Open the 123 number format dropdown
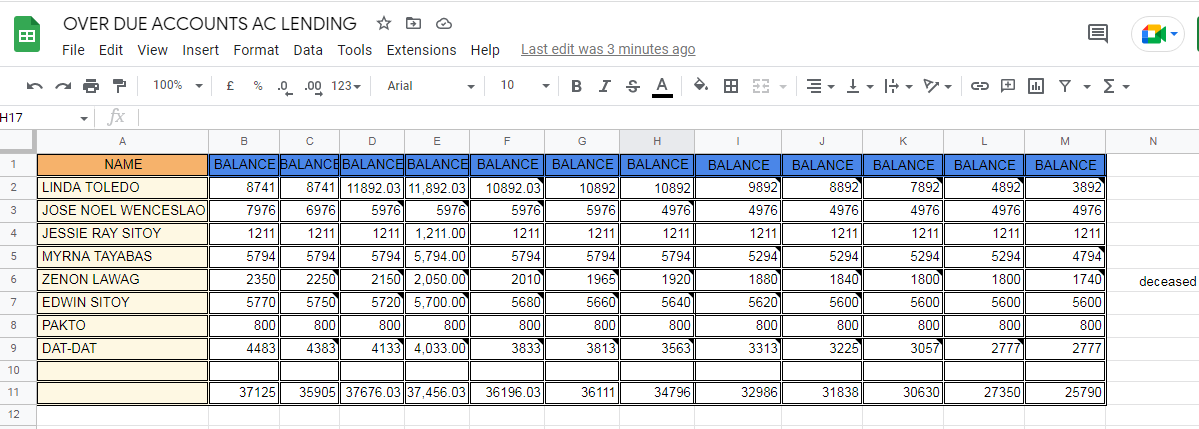 tap(346, 86)
